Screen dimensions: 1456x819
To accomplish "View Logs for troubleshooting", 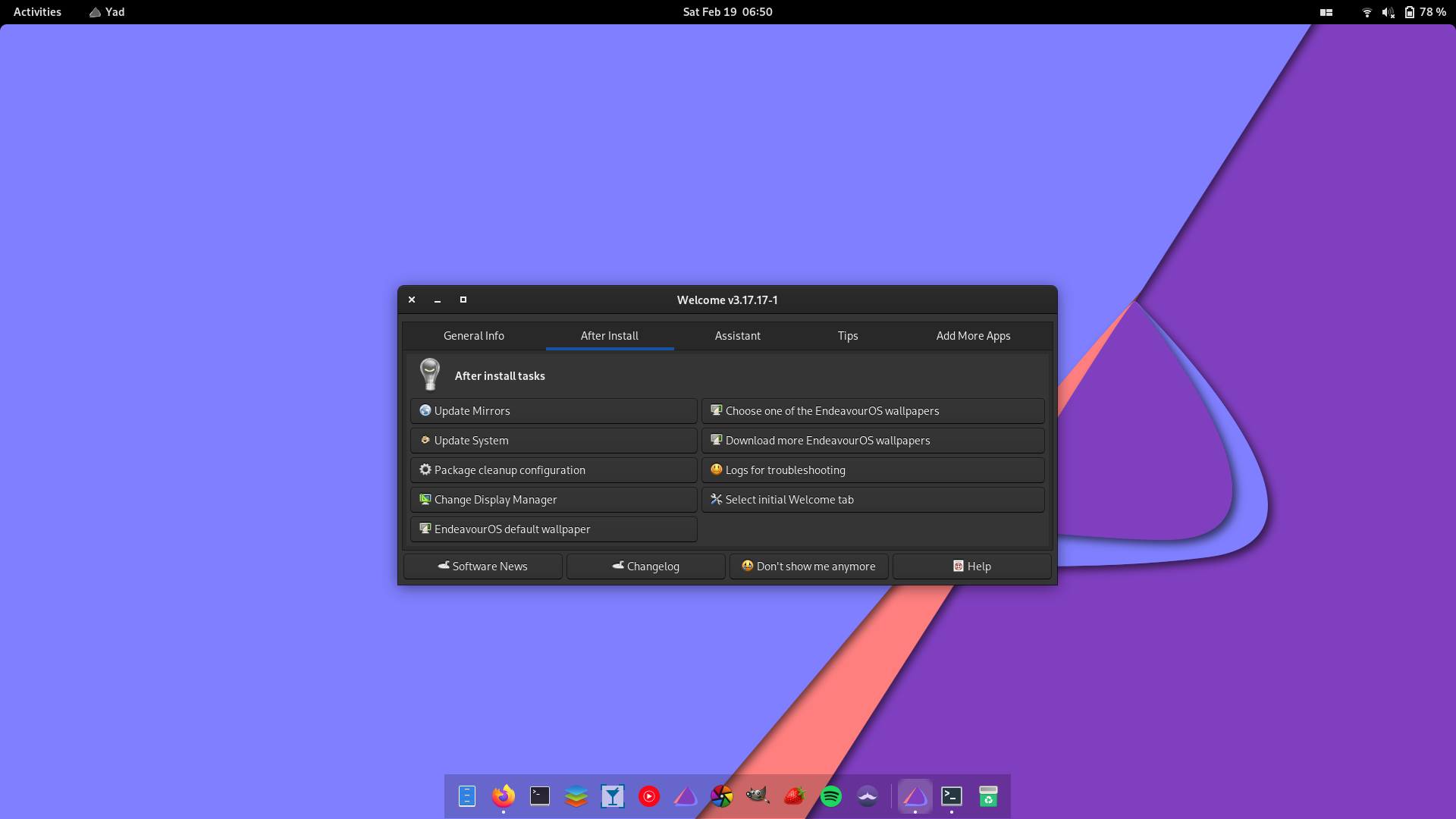I will (x=873, y=469).
